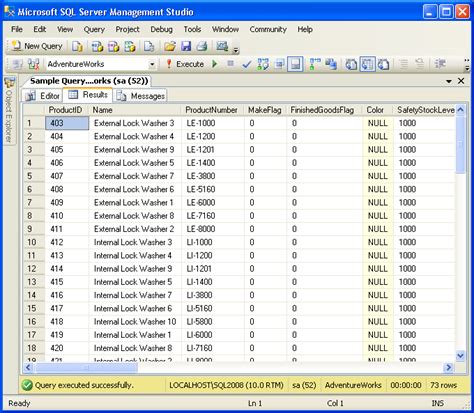
Task: Click the vertical scrollbar up arrow
Action: tap(460, 110)
